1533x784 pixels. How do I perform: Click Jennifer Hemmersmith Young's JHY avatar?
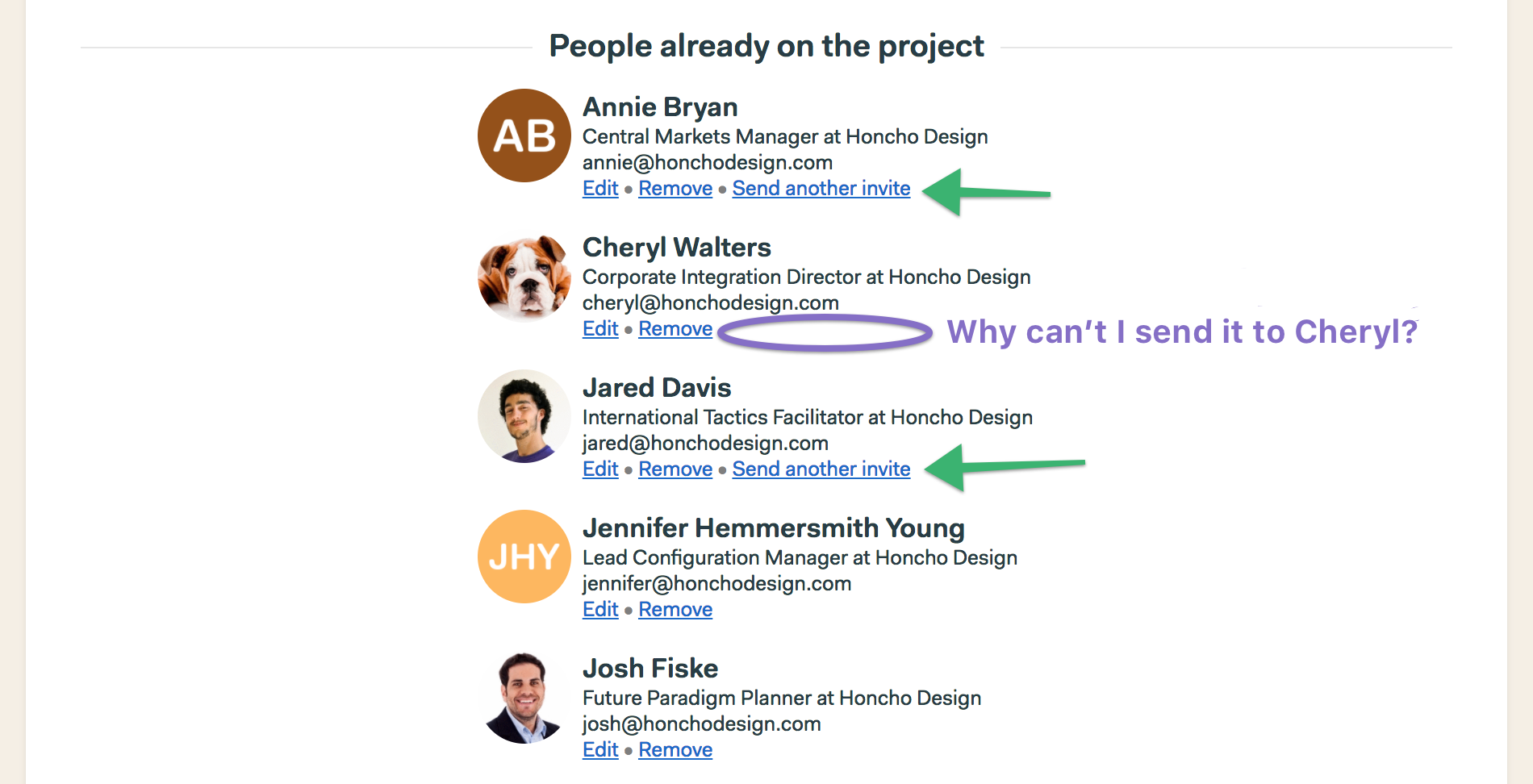[524, 557]
